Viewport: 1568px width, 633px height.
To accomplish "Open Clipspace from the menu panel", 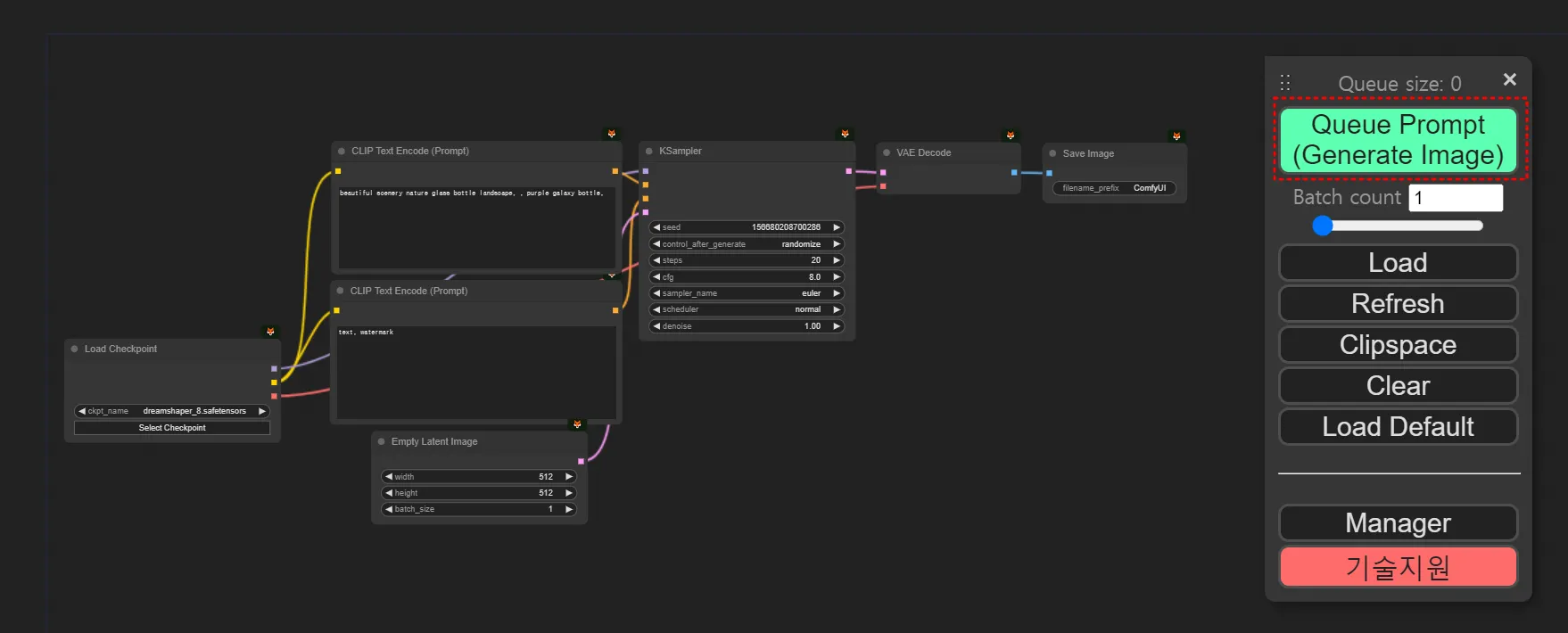I will 1398,345.
